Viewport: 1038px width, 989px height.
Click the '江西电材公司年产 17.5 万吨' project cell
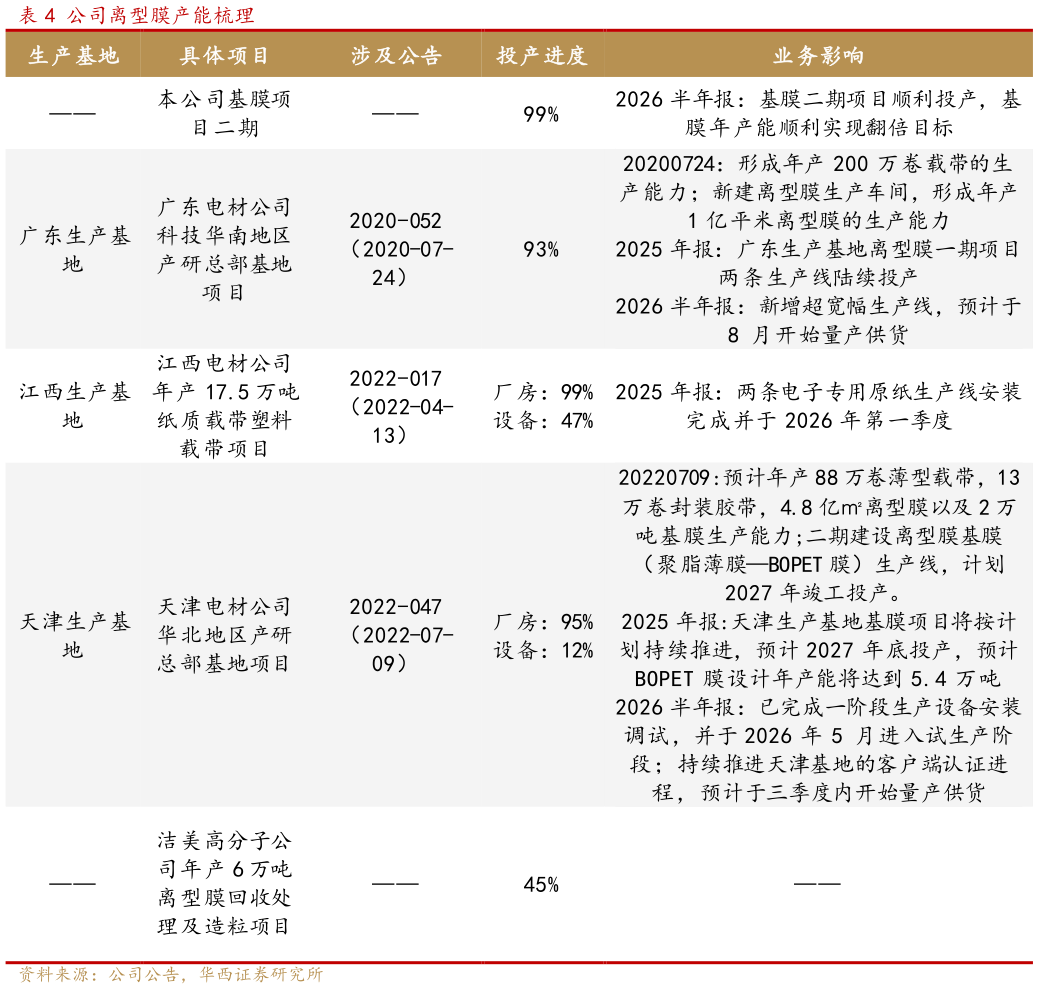(224, 406)
